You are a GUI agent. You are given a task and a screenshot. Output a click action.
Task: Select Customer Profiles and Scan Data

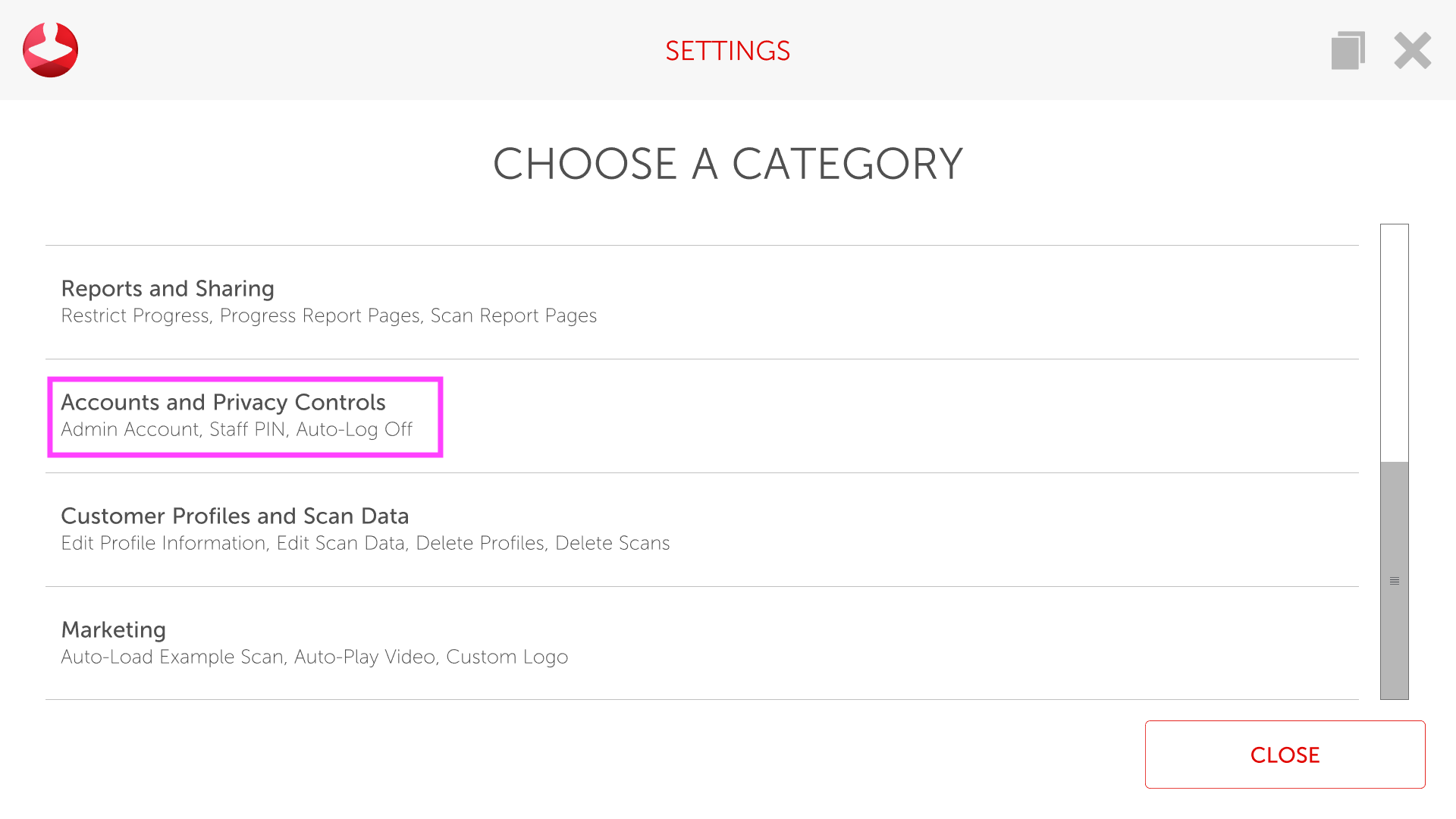234,516
